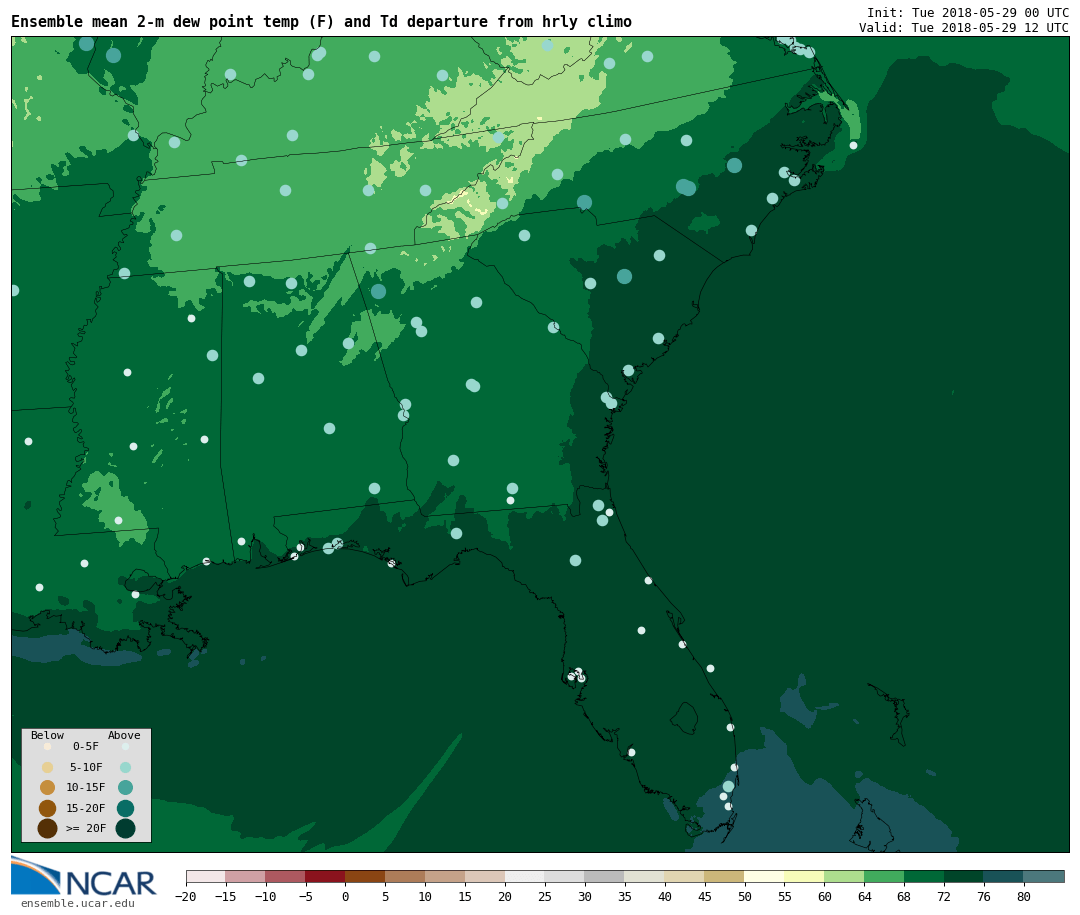The image size is (1080, 915).
Task: Click the NCAR logo
Action: click(x=84, y=877)
